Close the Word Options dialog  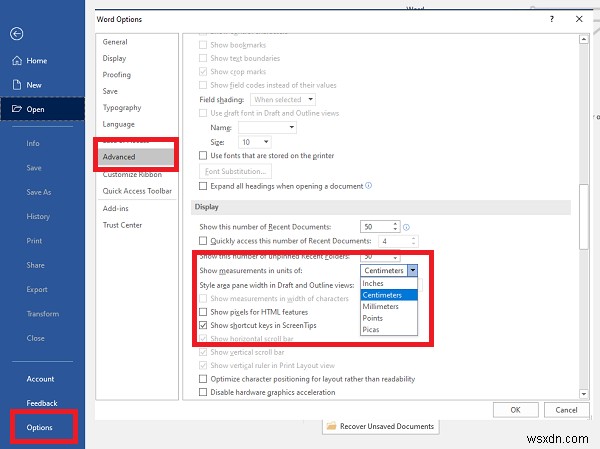click(x=579, y=19)
